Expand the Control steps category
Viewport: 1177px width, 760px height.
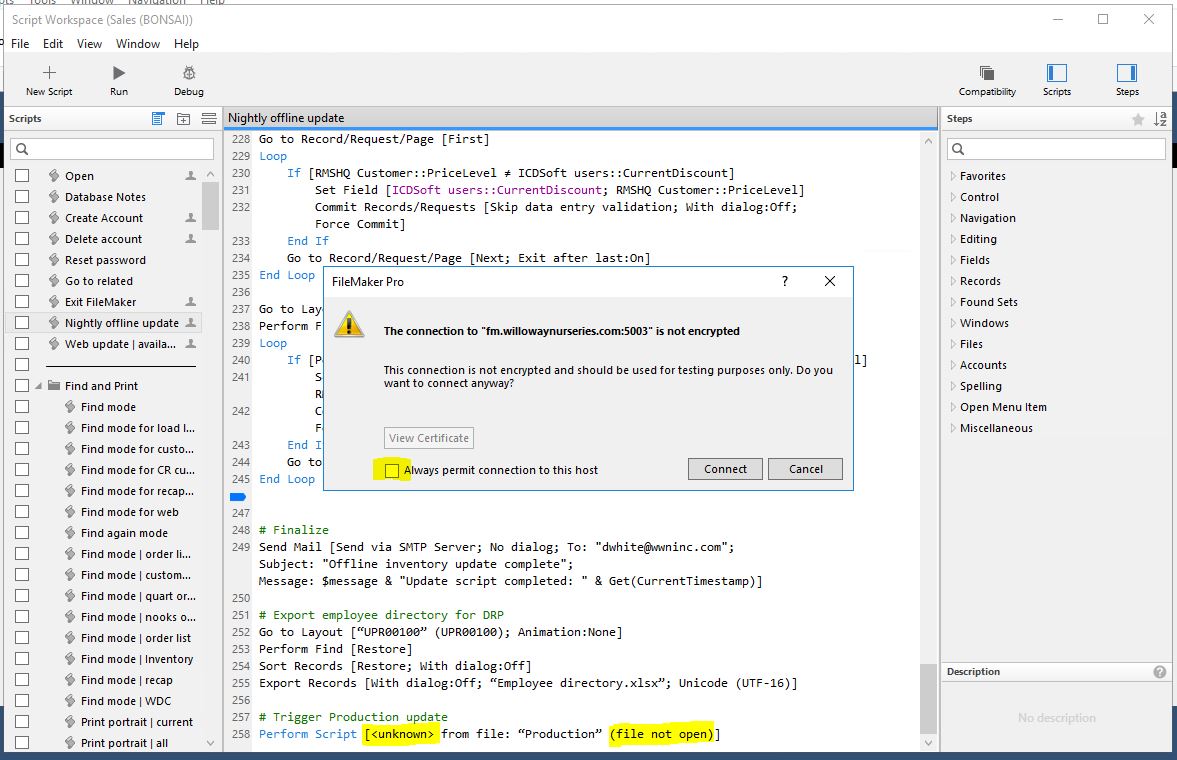(x=953, y=197)
